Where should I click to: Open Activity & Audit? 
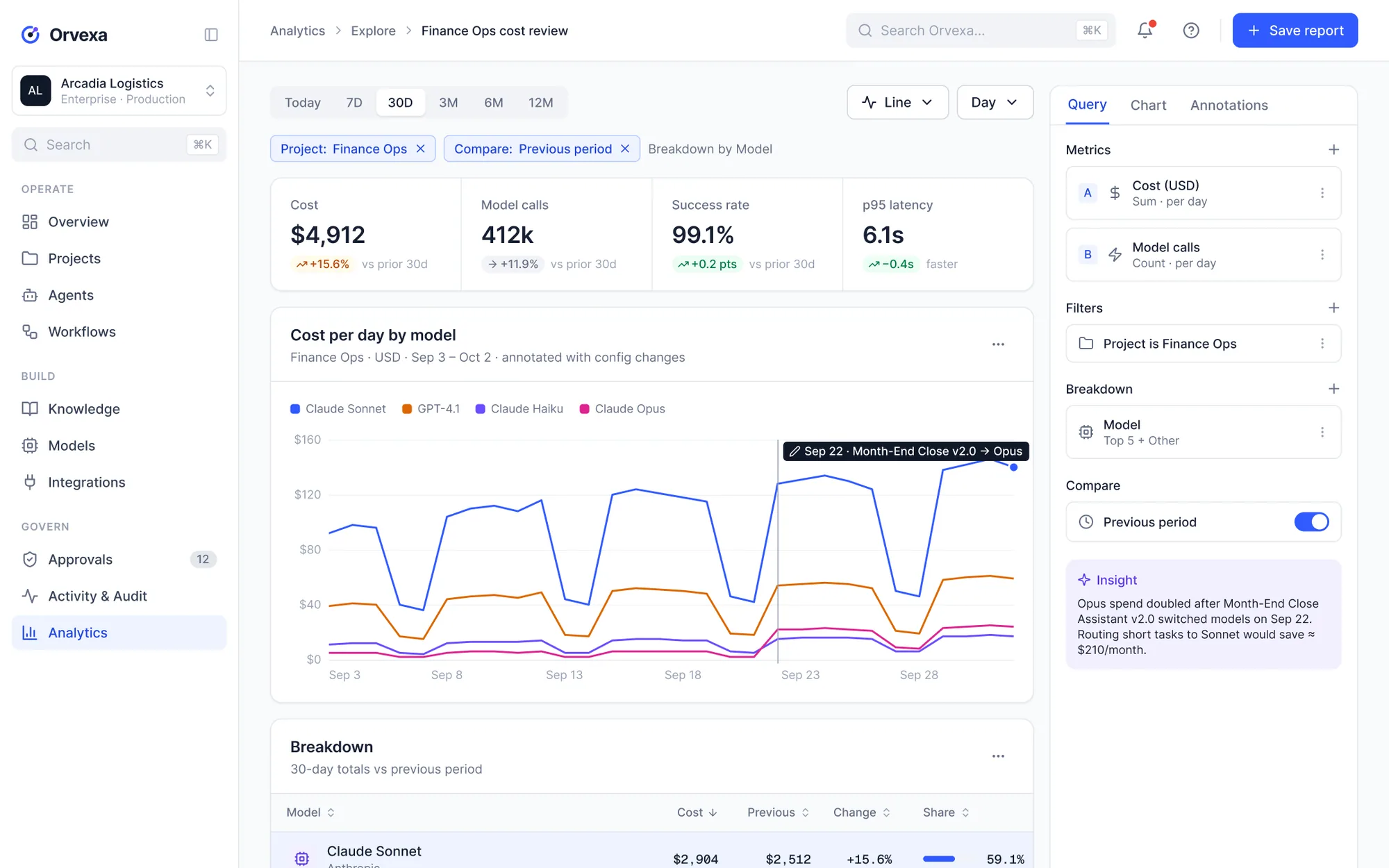click(119, 596)
